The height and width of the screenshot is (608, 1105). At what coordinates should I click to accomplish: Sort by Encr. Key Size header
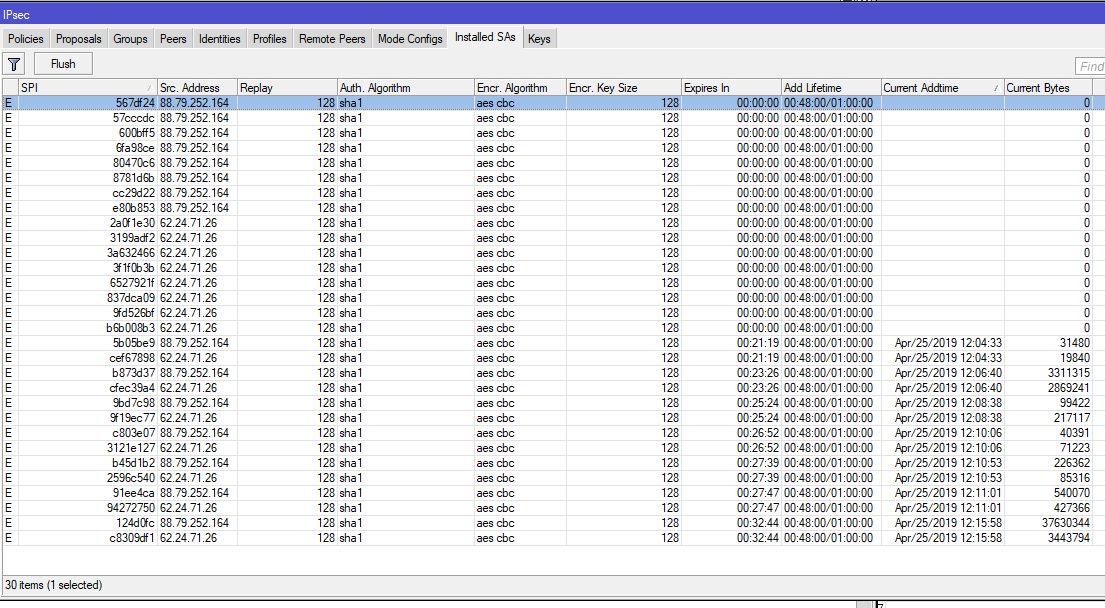(x=624, y=87)
